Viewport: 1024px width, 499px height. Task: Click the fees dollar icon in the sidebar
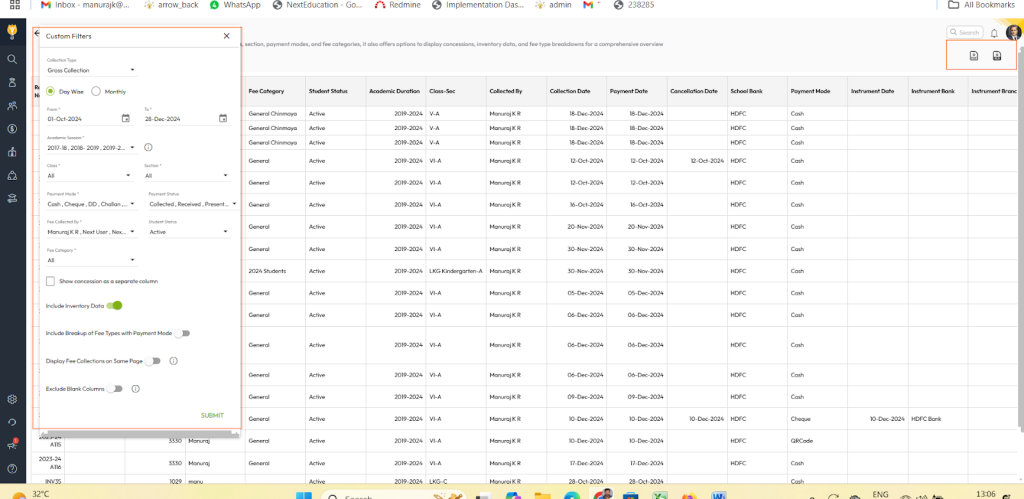click(x=12, y=128)
